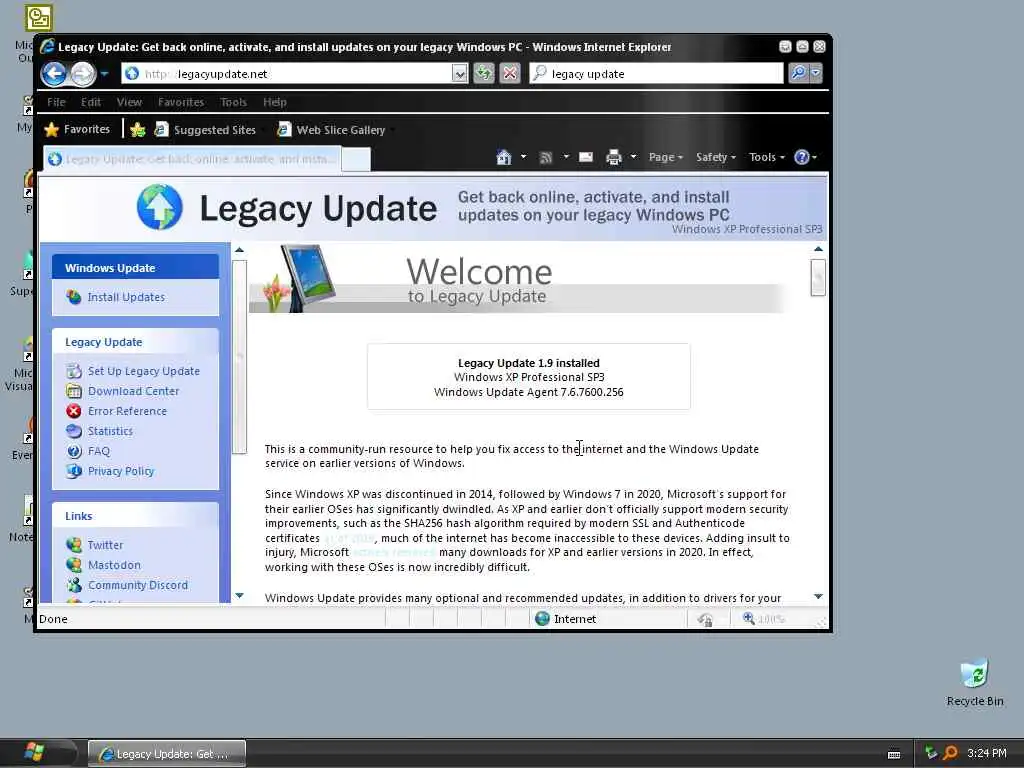Click sidebar scroll down arrow
The width and height of the screenshot is (1024, 768).
(239, 596)
